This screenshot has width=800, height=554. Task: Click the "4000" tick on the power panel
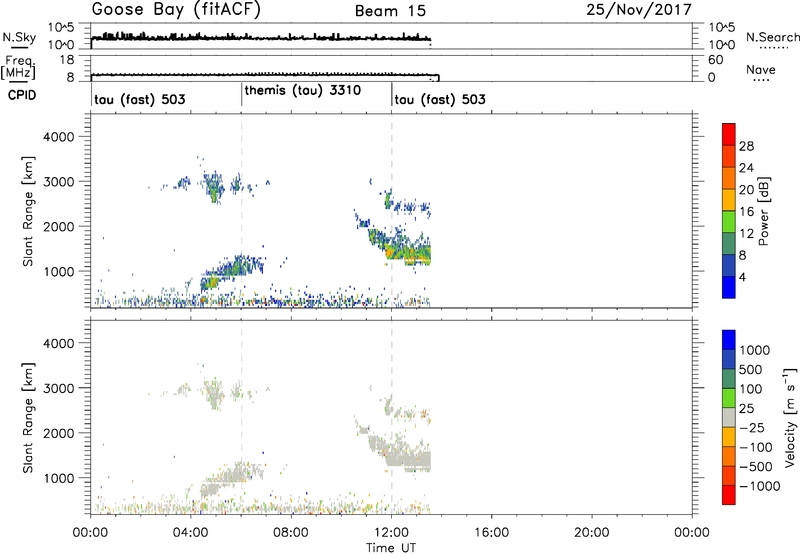61,137
